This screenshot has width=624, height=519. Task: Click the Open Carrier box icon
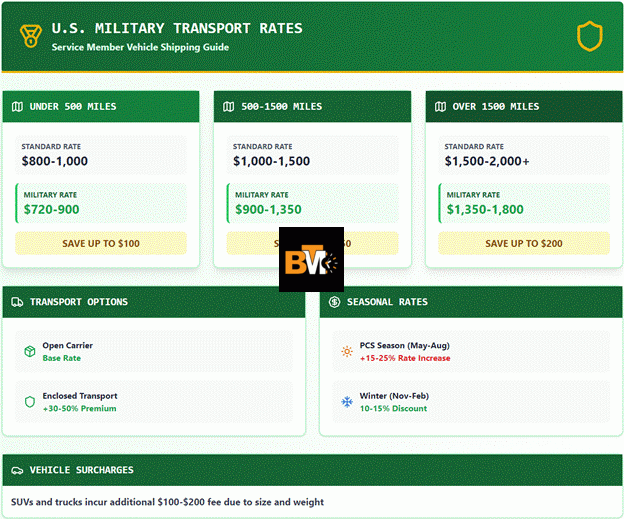click(x=30, y=352)
